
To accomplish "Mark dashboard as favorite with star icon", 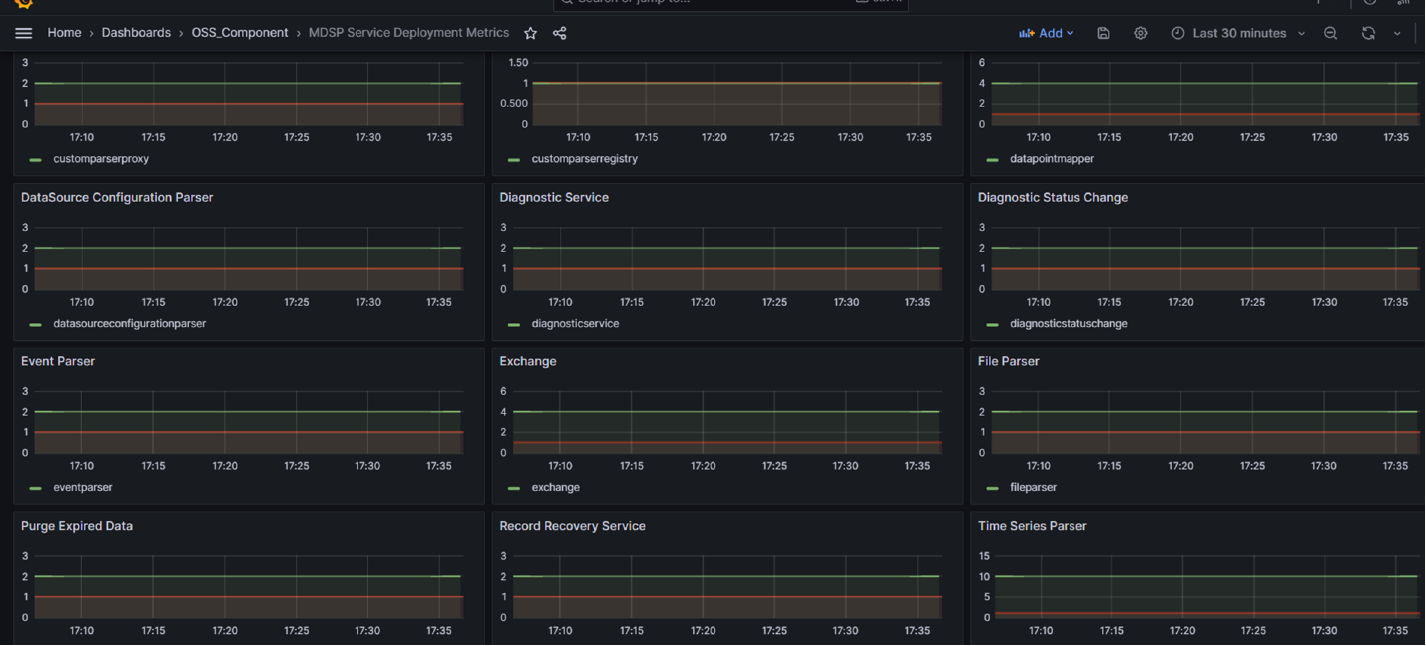I will point(531,33).
